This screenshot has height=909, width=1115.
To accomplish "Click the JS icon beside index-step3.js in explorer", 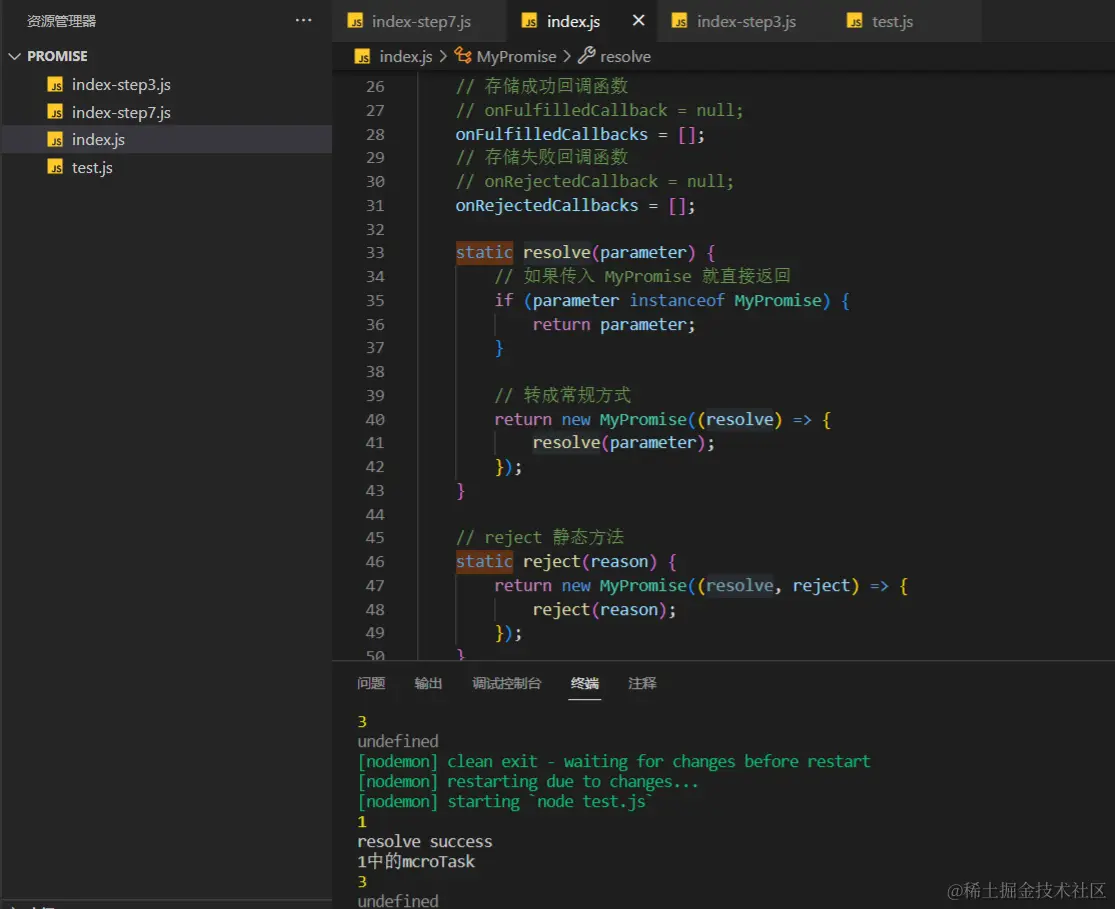I will [55, 85].
